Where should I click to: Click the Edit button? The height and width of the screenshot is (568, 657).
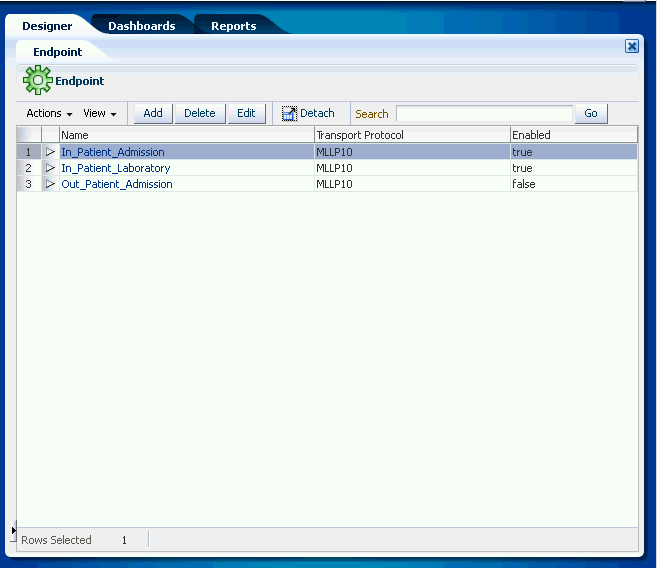pos(246,114)
